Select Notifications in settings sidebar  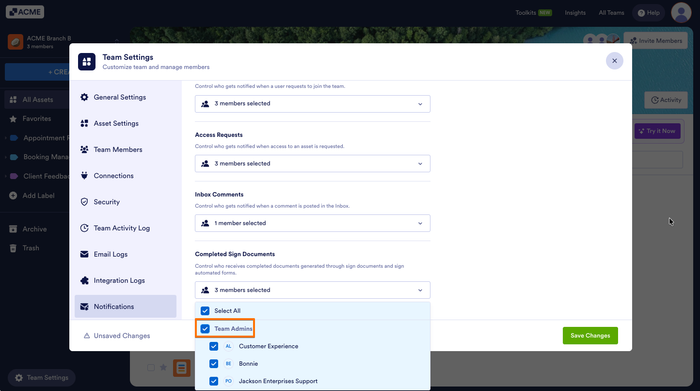[125, 307]
